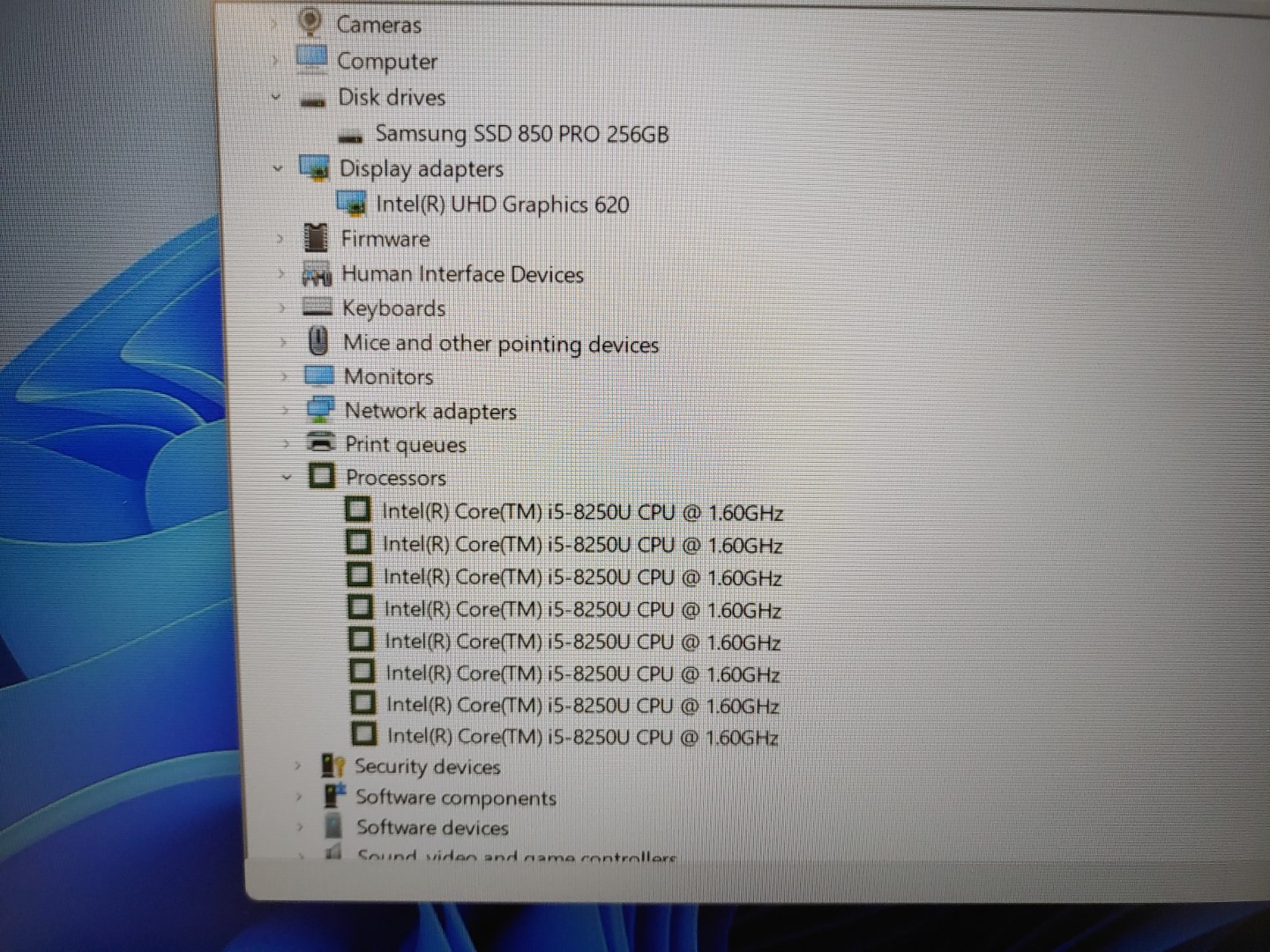The height and width of the screenshot is (952, 1270).
Task: Expand the Software devices category
Action: (300, 827)
